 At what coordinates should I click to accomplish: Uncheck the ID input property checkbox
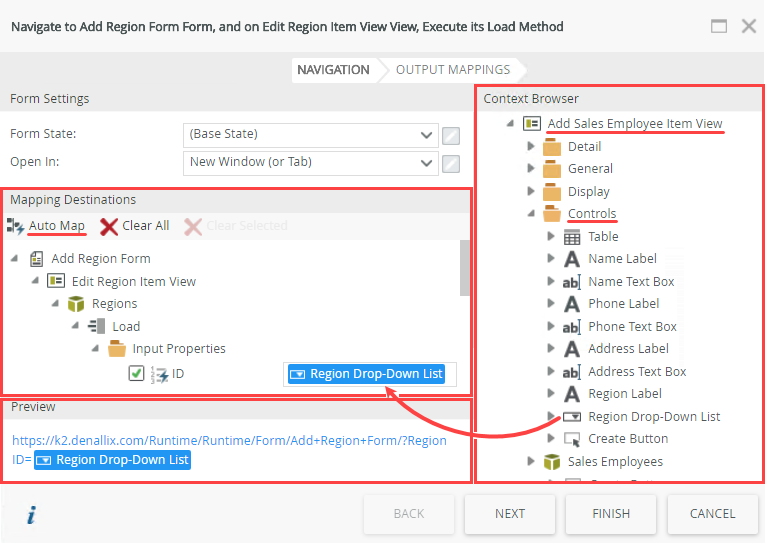[137, 374]
